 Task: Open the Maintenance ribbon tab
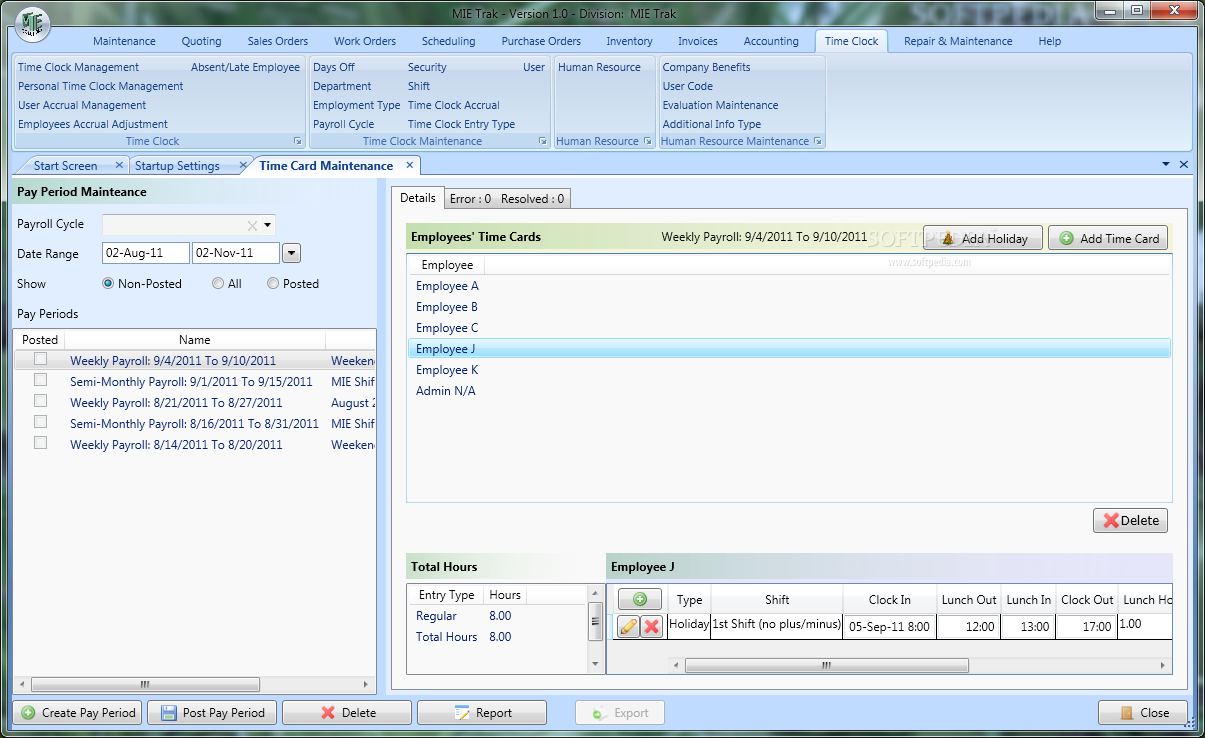(124, 41)
